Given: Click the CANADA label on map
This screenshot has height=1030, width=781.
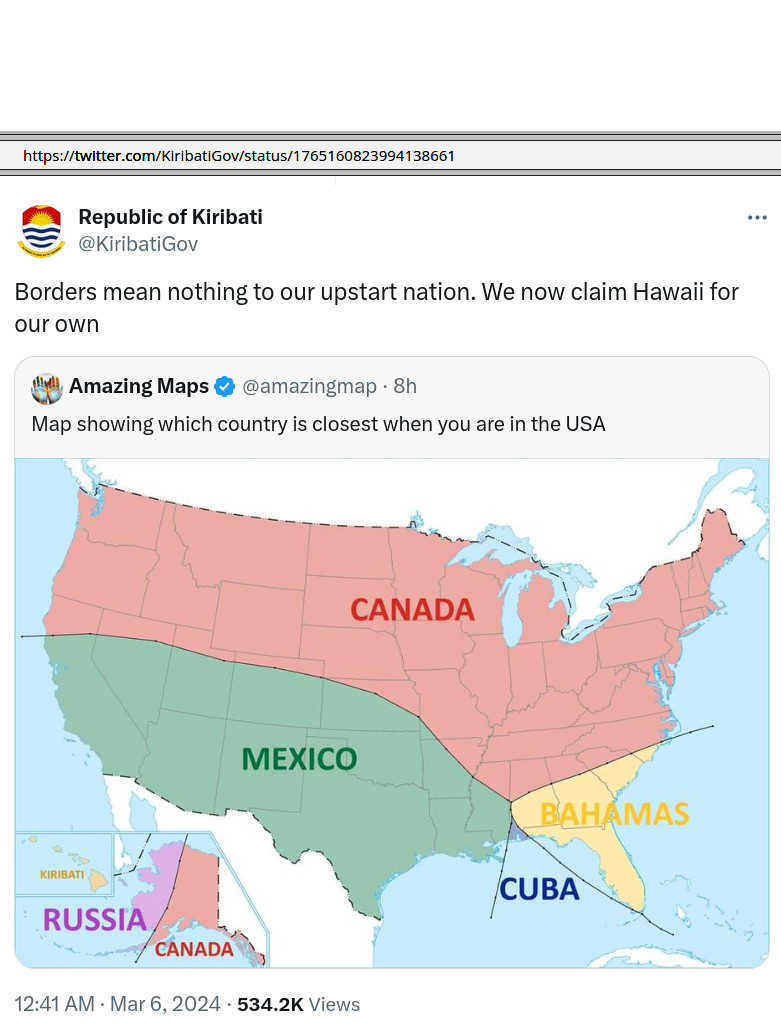Looking at the screenshot, I should [x=412, y=610].
